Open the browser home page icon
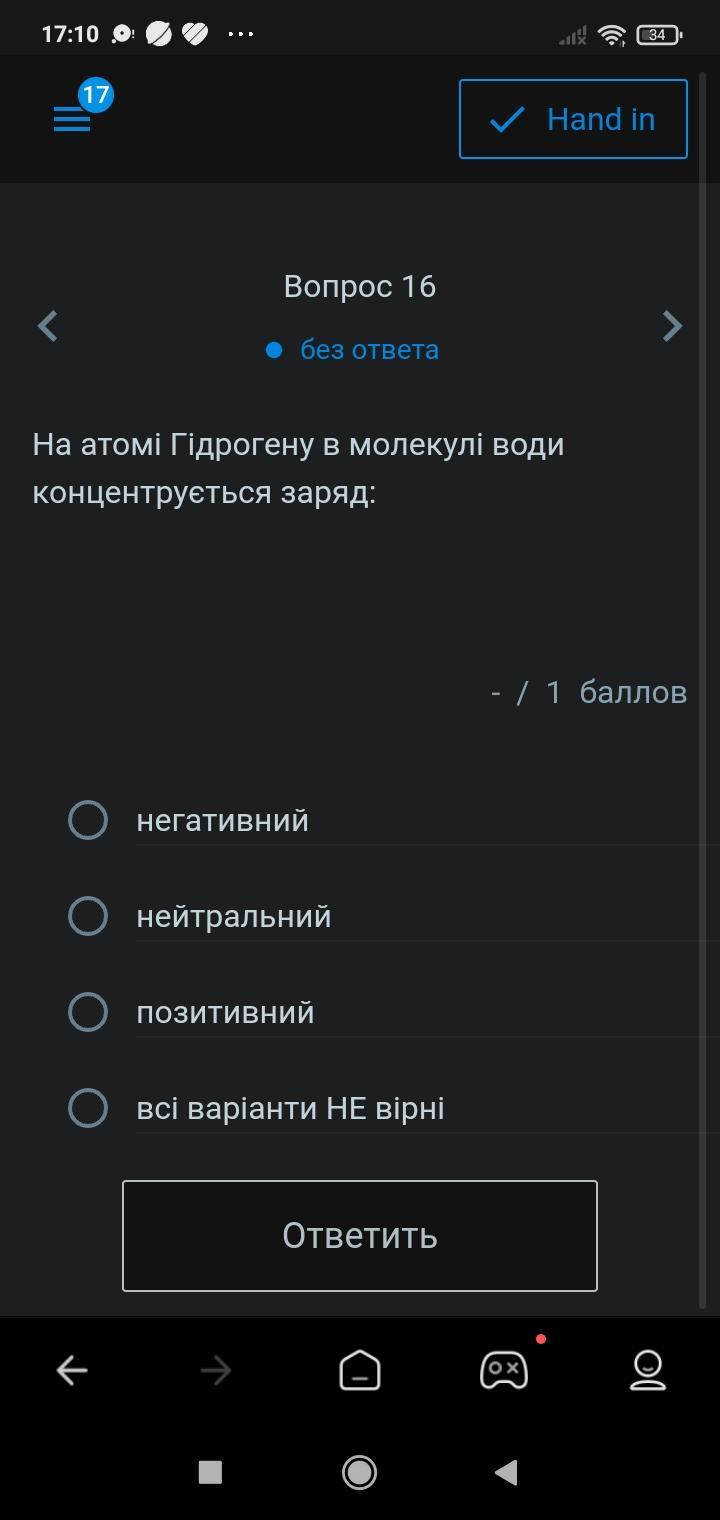 click(x=360, y=1370)
